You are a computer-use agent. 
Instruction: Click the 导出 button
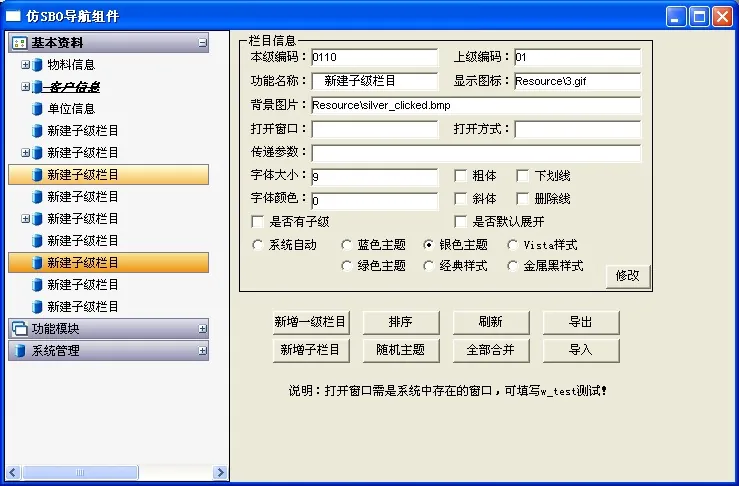(x=581, y=322)
